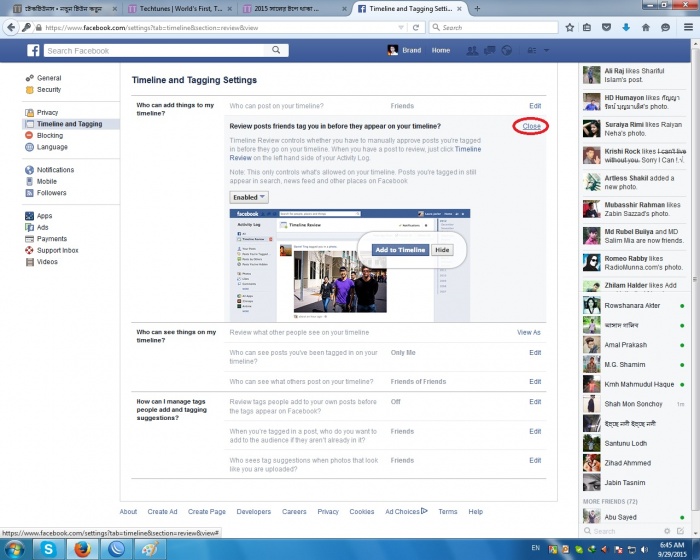The image size is (700, 560).
Task: Open Firefox downloads arrow
Action: click(x=626, y=28)
